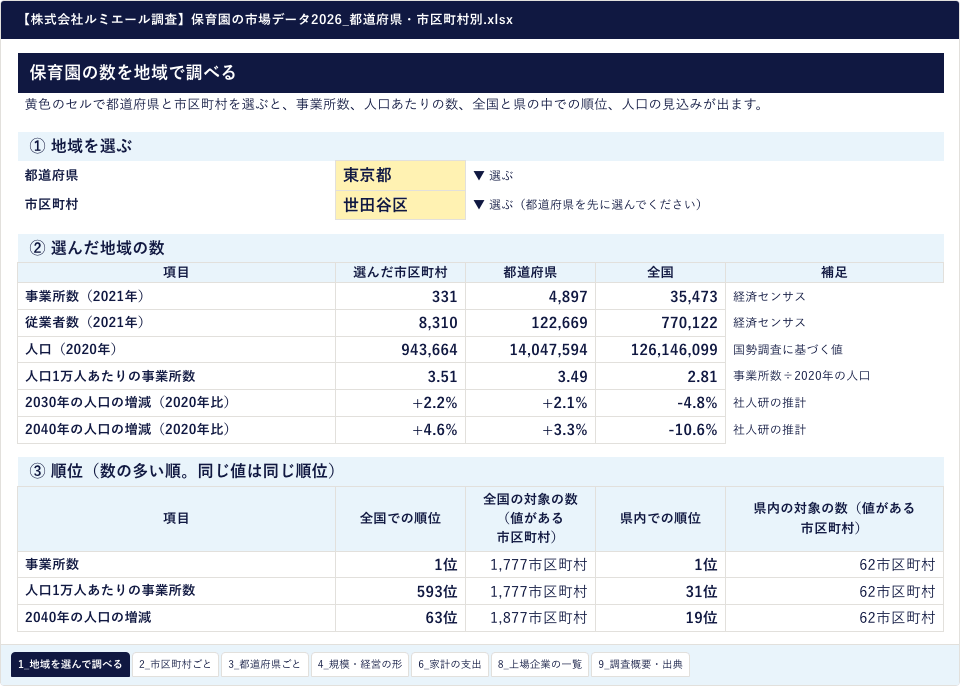This screenshot has height=686, width=960.
Task: Switch to the 8_上場企業の一覧 sheet tab
Action: pyautogui.click(x=540, y=664)
